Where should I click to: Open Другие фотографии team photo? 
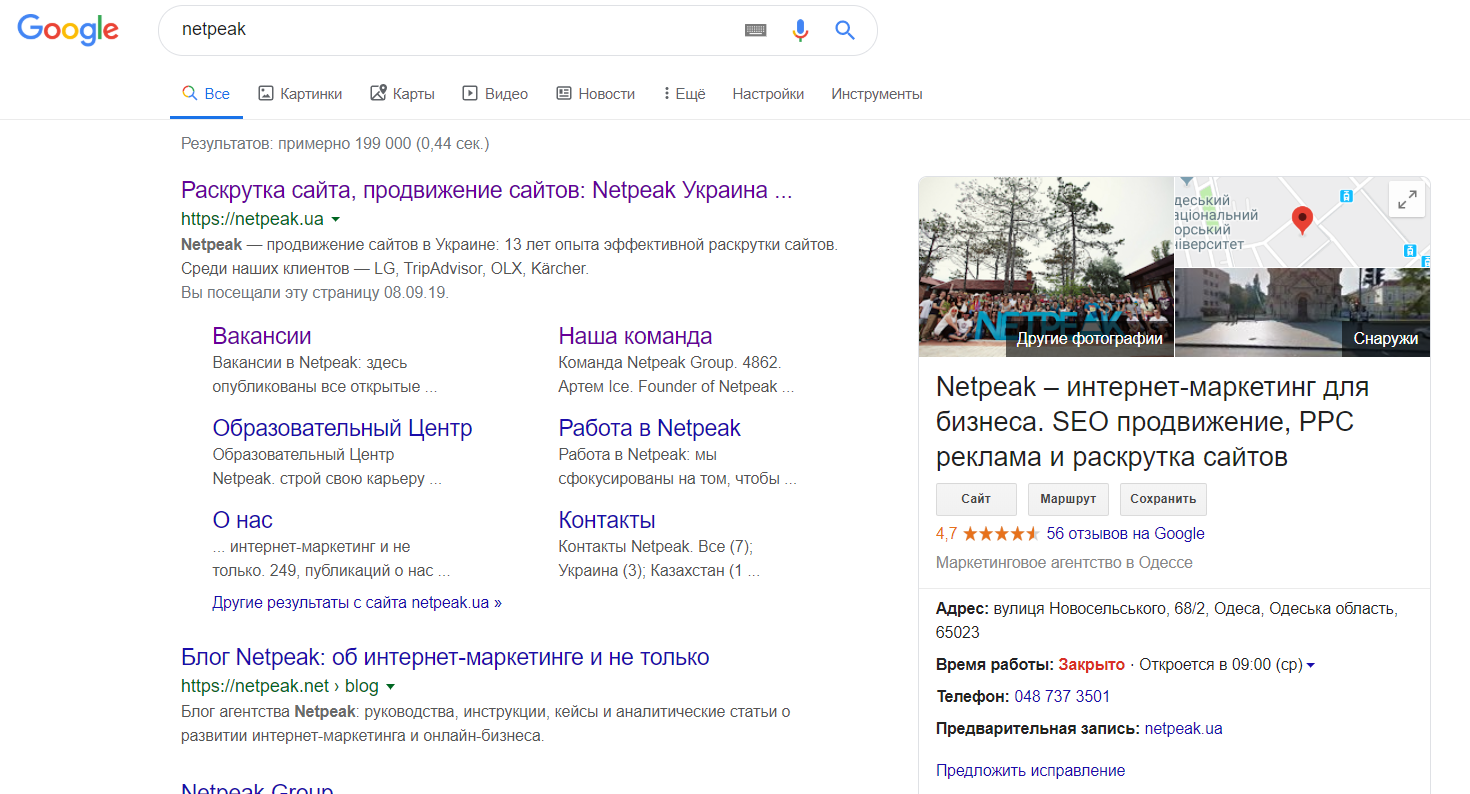click(1046, 267)
